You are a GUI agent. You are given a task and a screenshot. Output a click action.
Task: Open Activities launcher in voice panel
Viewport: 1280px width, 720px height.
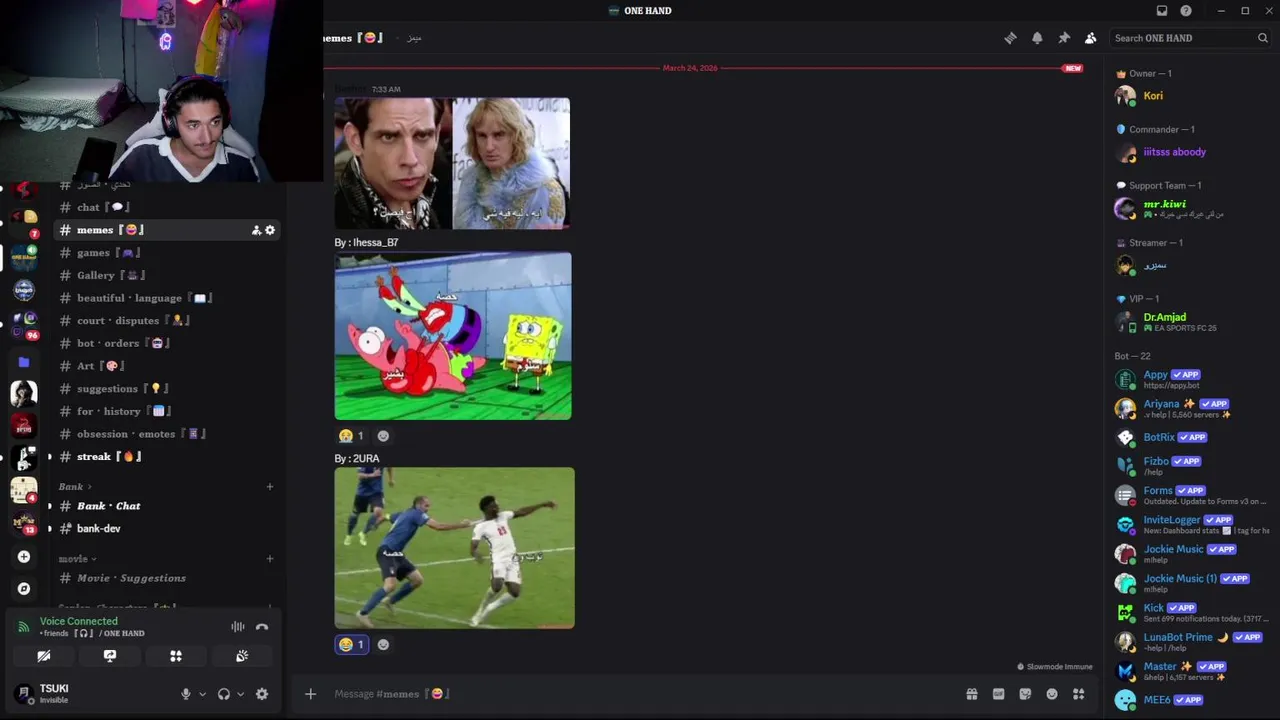coord(176,656)
